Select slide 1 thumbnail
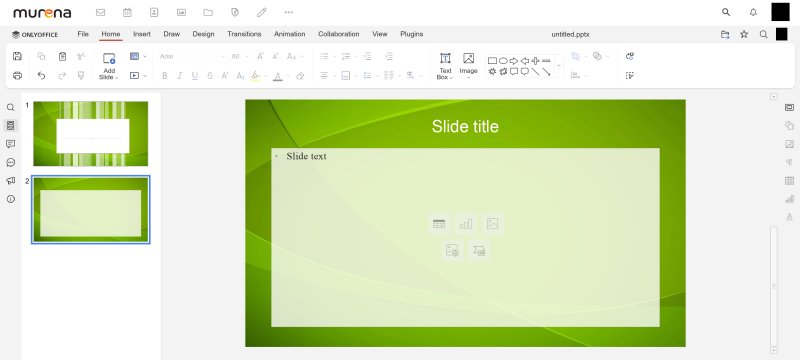800x360 pixels. (x=91, y=134)
